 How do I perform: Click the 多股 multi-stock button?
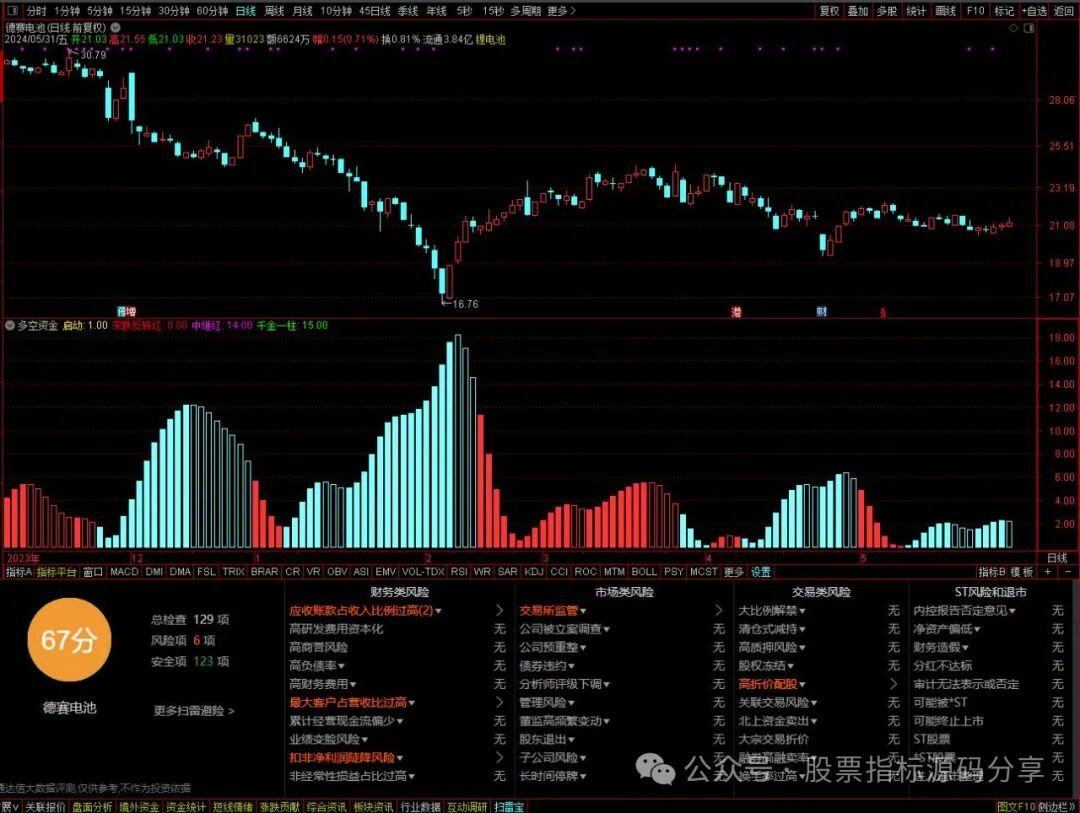[887, 11]
